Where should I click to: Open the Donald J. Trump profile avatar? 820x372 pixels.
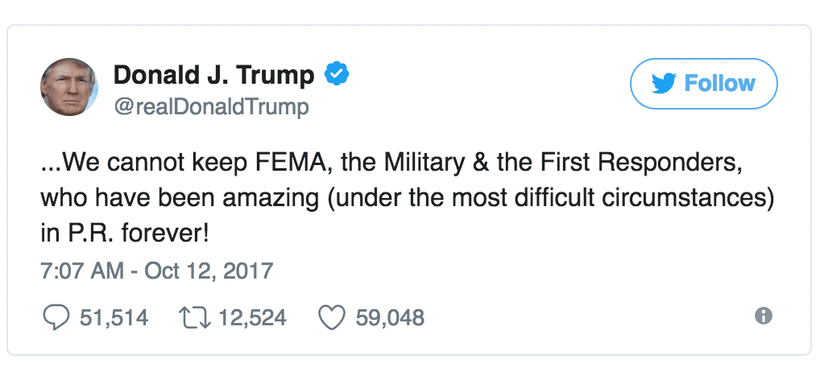(x=69, y=87)
